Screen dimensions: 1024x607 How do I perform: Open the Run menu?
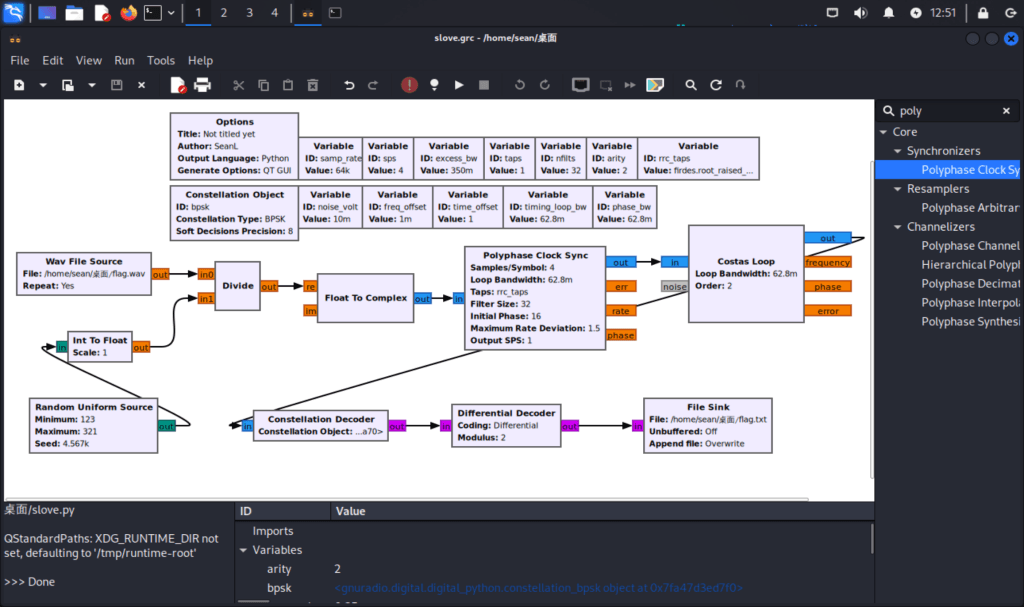click(124, 60)
